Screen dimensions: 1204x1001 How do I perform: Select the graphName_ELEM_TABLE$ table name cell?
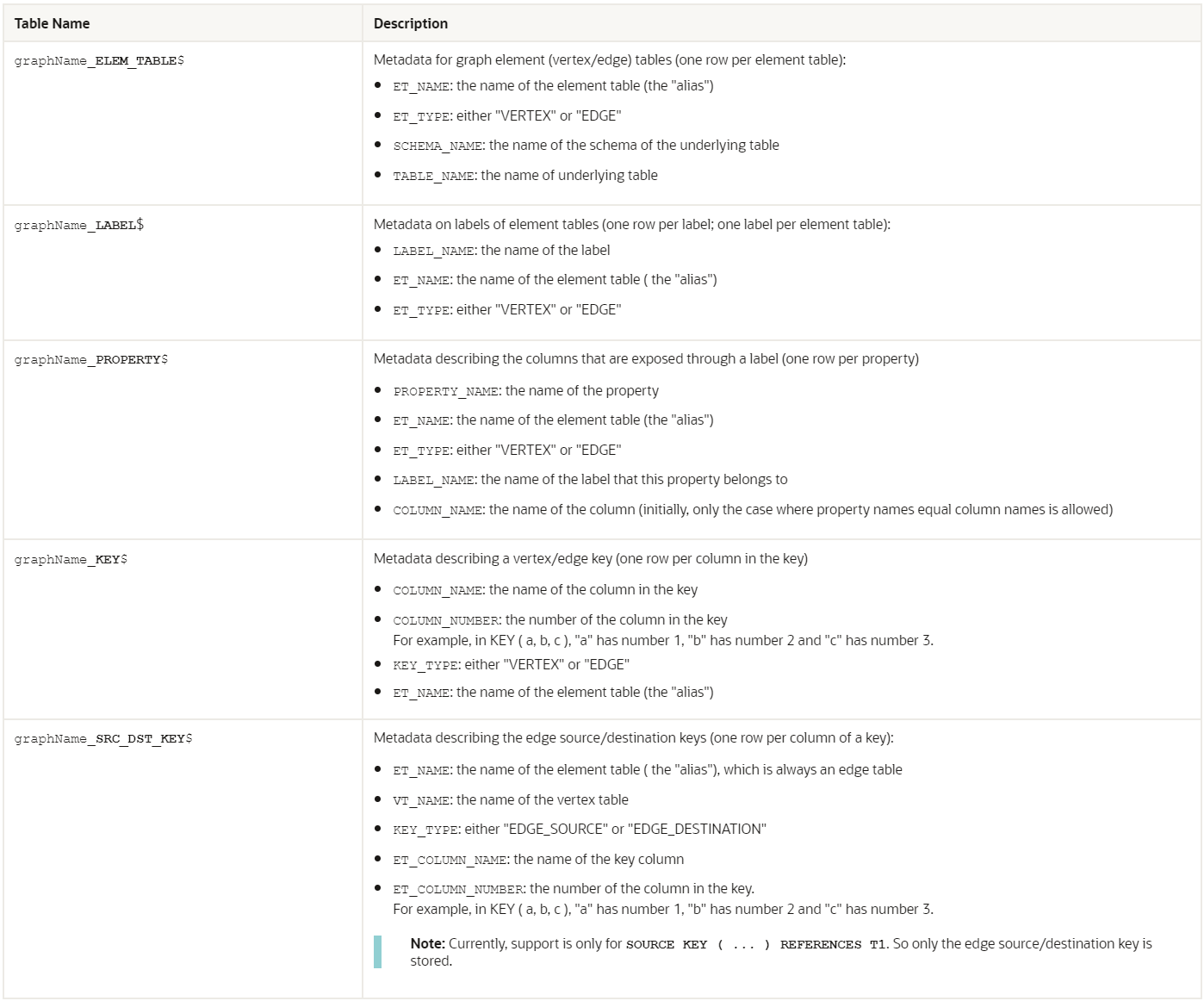pyautogui.click(x=99, y=60)
